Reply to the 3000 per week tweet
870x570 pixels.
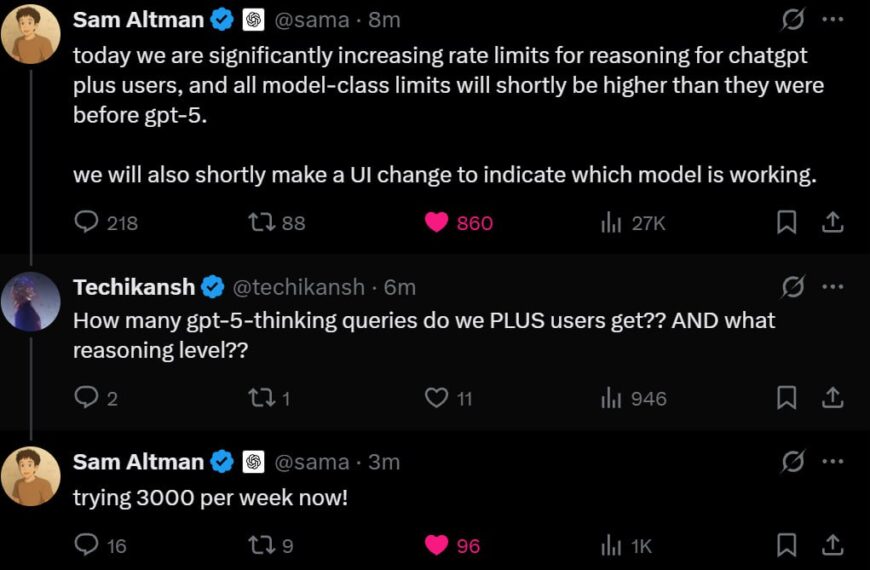coord(88,545)
